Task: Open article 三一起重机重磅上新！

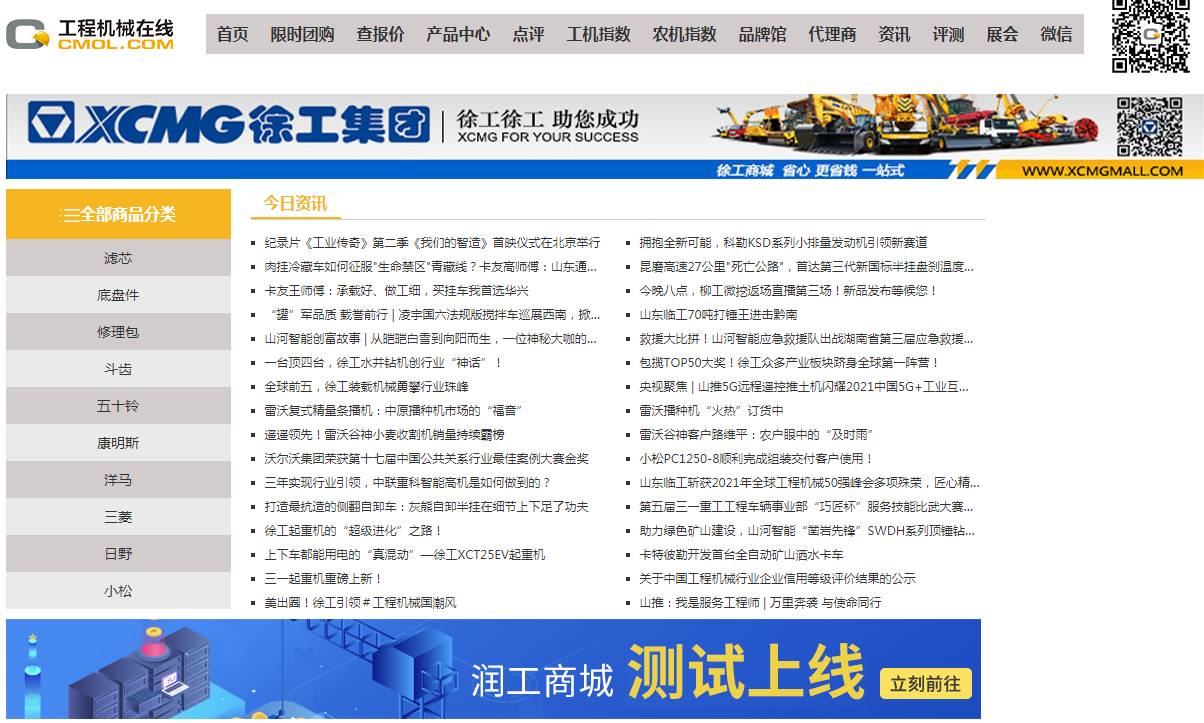Action: (x=325, y=579)
